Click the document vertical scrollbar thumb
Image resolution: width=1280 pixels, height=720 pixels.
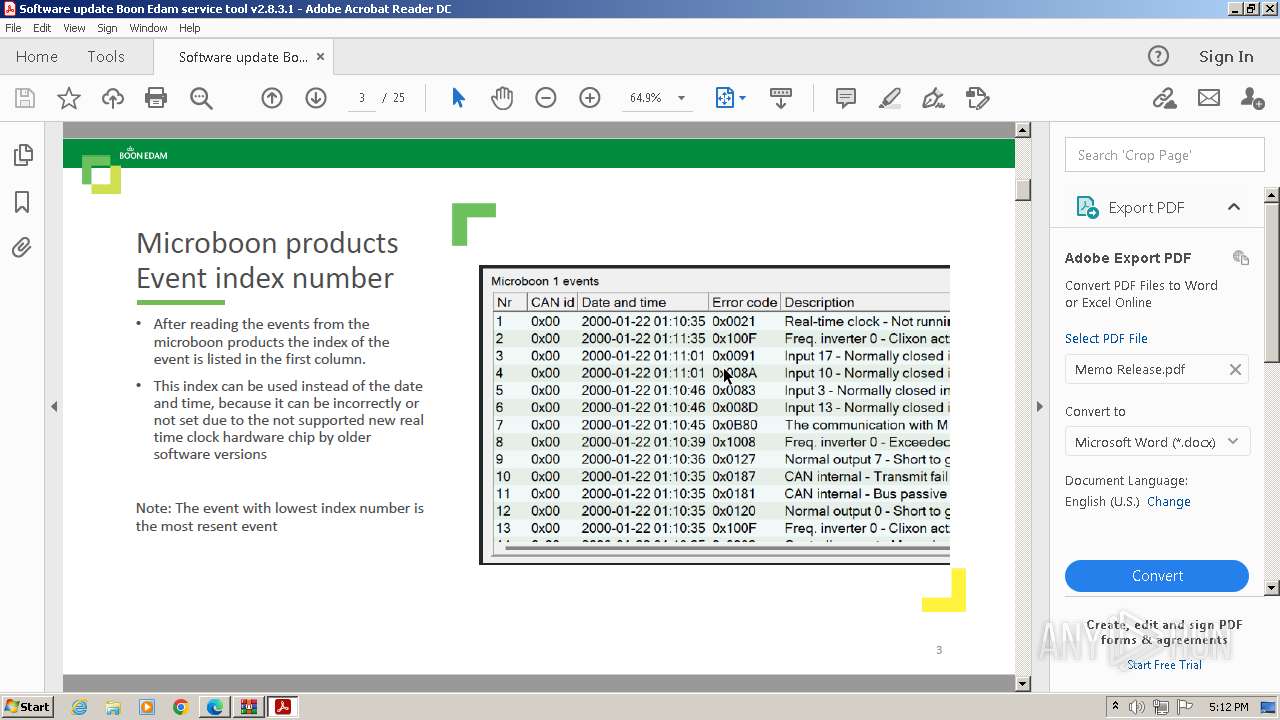(x=1022, y=189)
